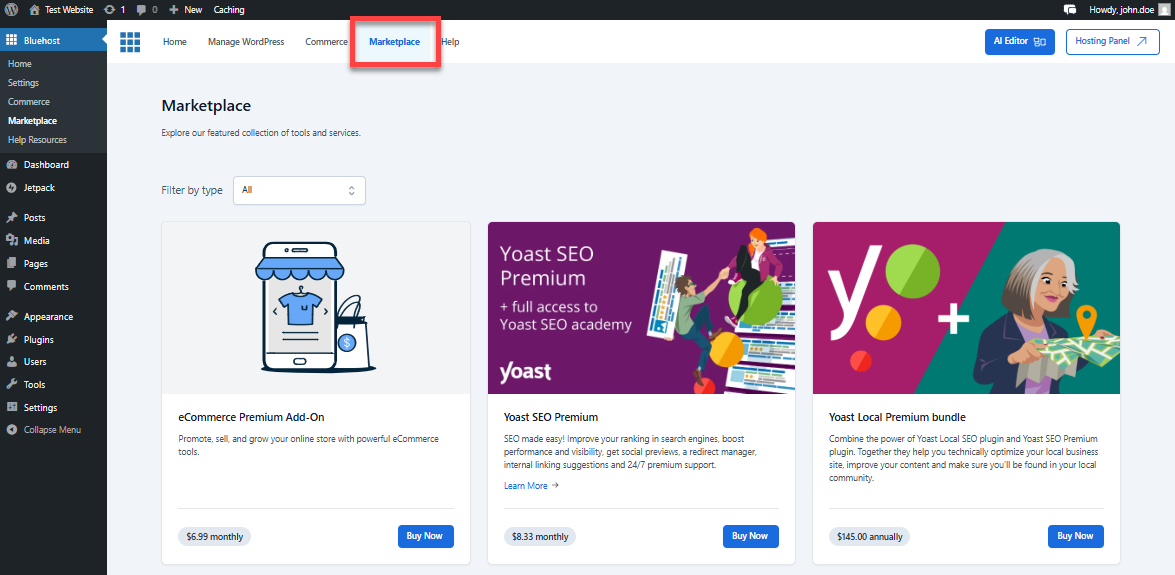Image resolution: width=1175 pixels, height=575 pixels.
Task: Open the Caching admin bar menu
Action: 229,10
